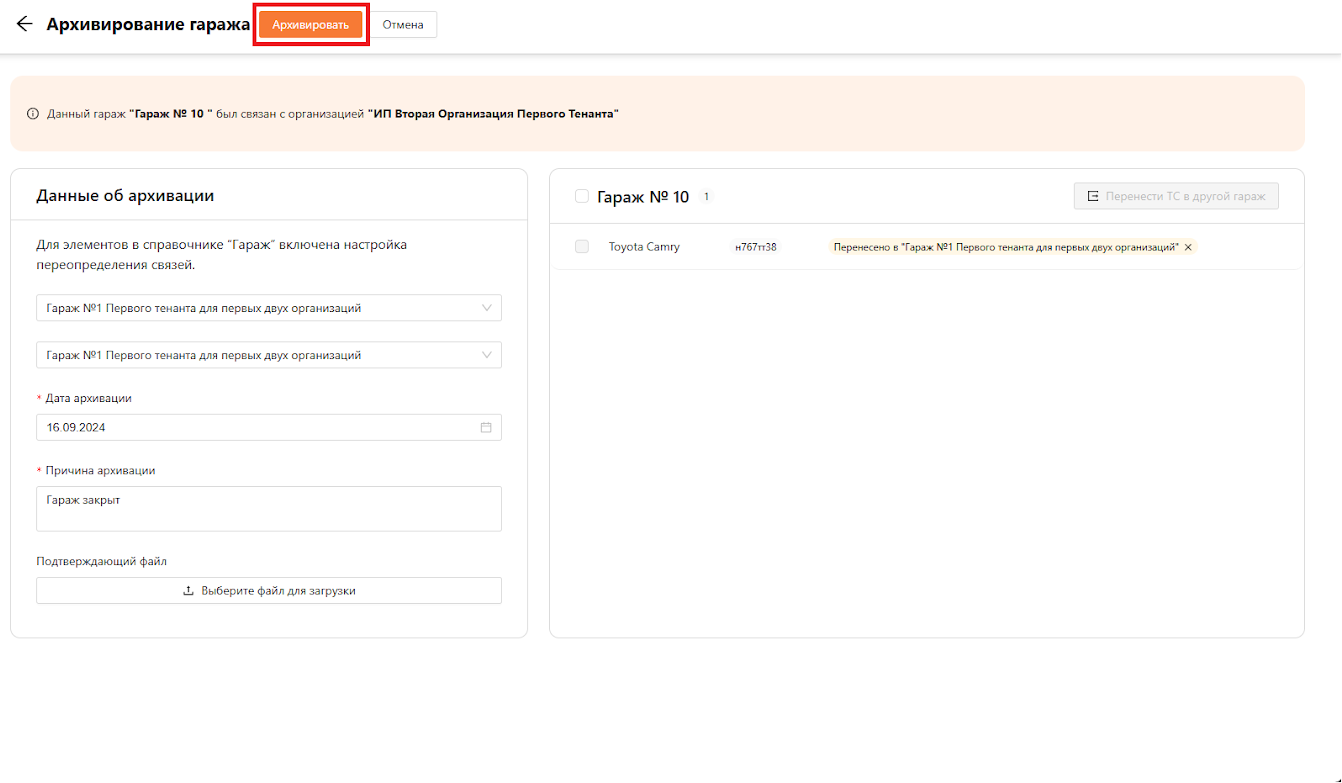Expand the lower garage dropdown chevron
Image resolution: width=1342 pixels, height=783 pixels.
pos(487,355)
